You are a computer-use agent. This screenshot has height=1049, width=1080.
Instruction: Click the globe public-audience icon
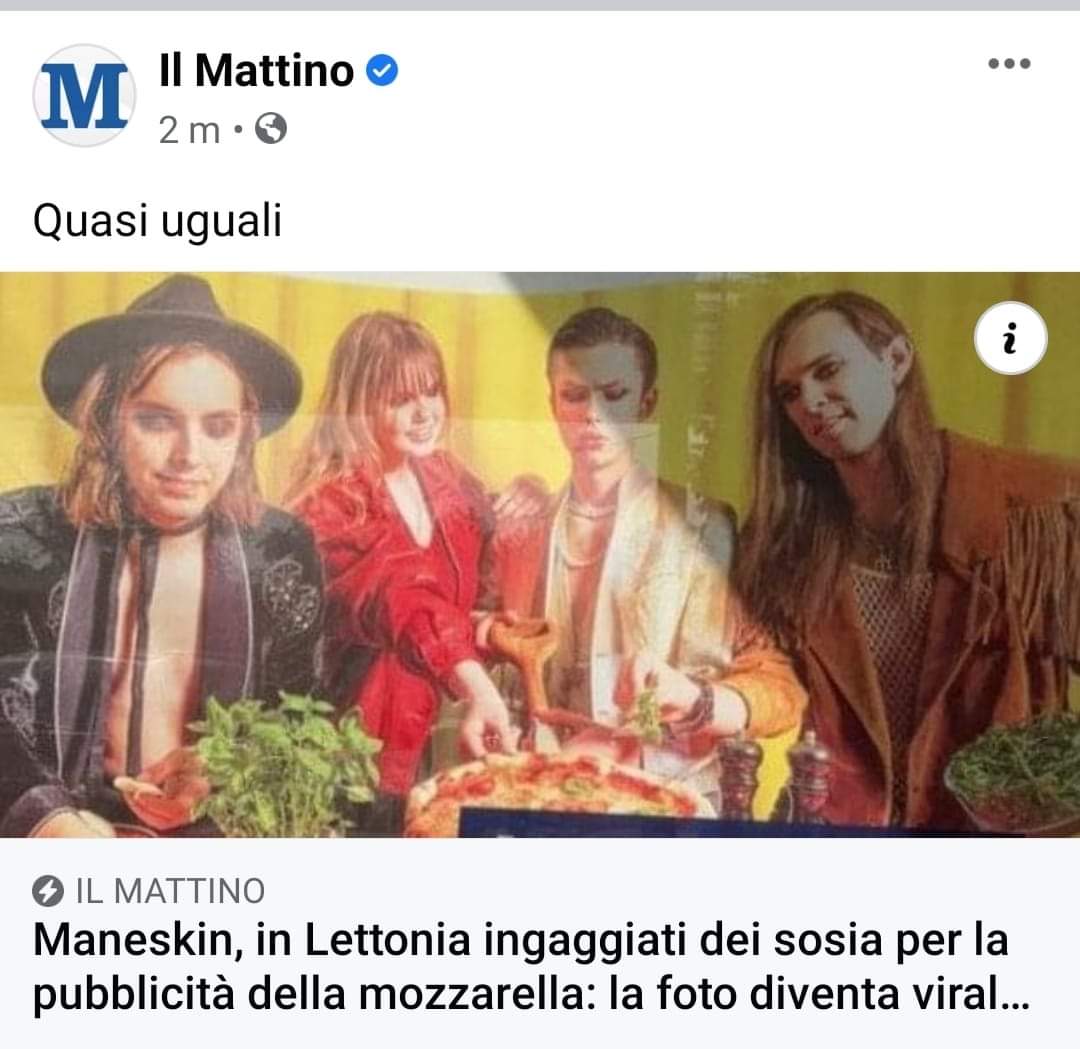[271, 129]
